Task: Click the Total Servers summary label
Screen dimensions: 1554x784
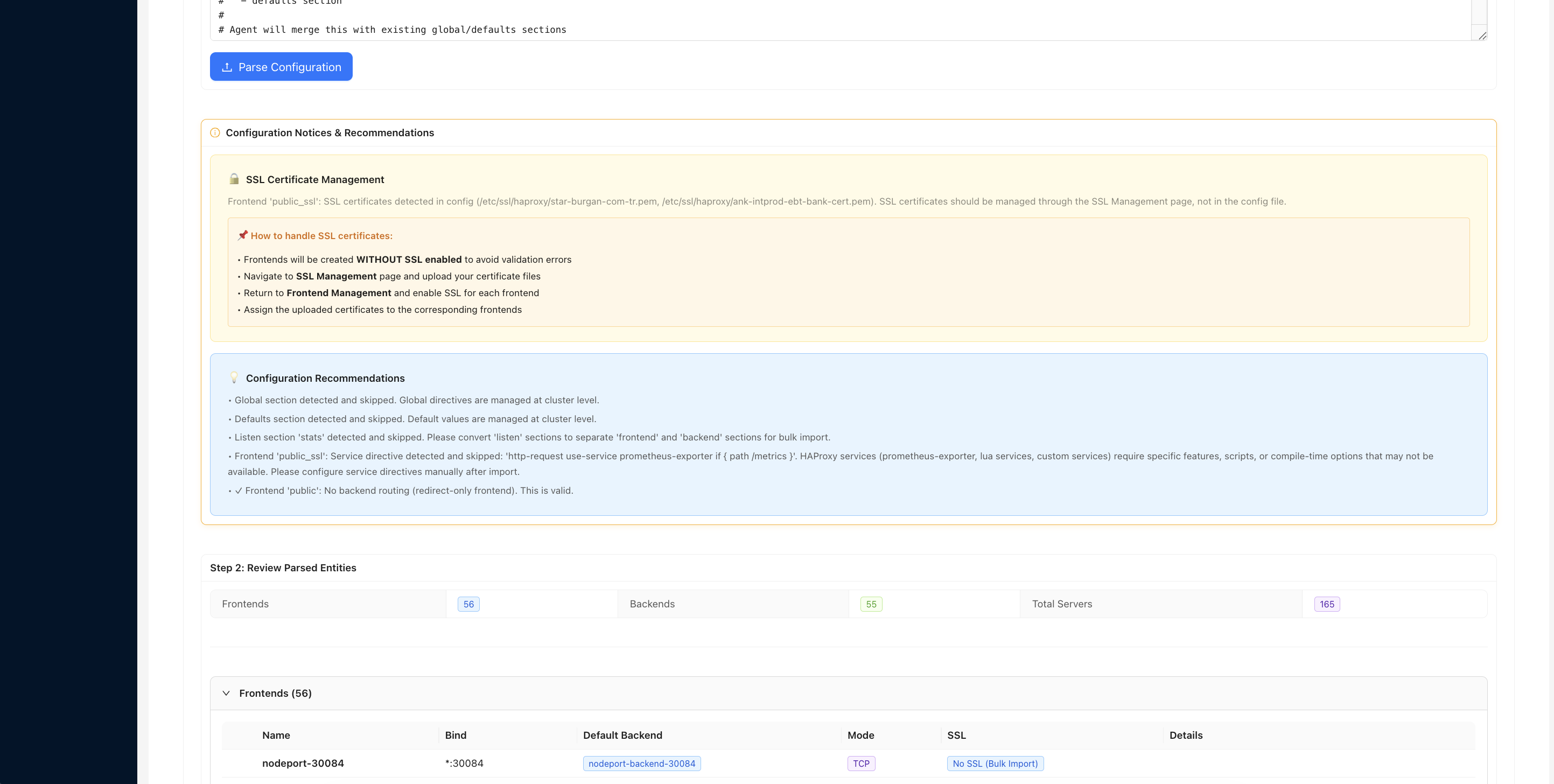Action: click(1062, 604)
